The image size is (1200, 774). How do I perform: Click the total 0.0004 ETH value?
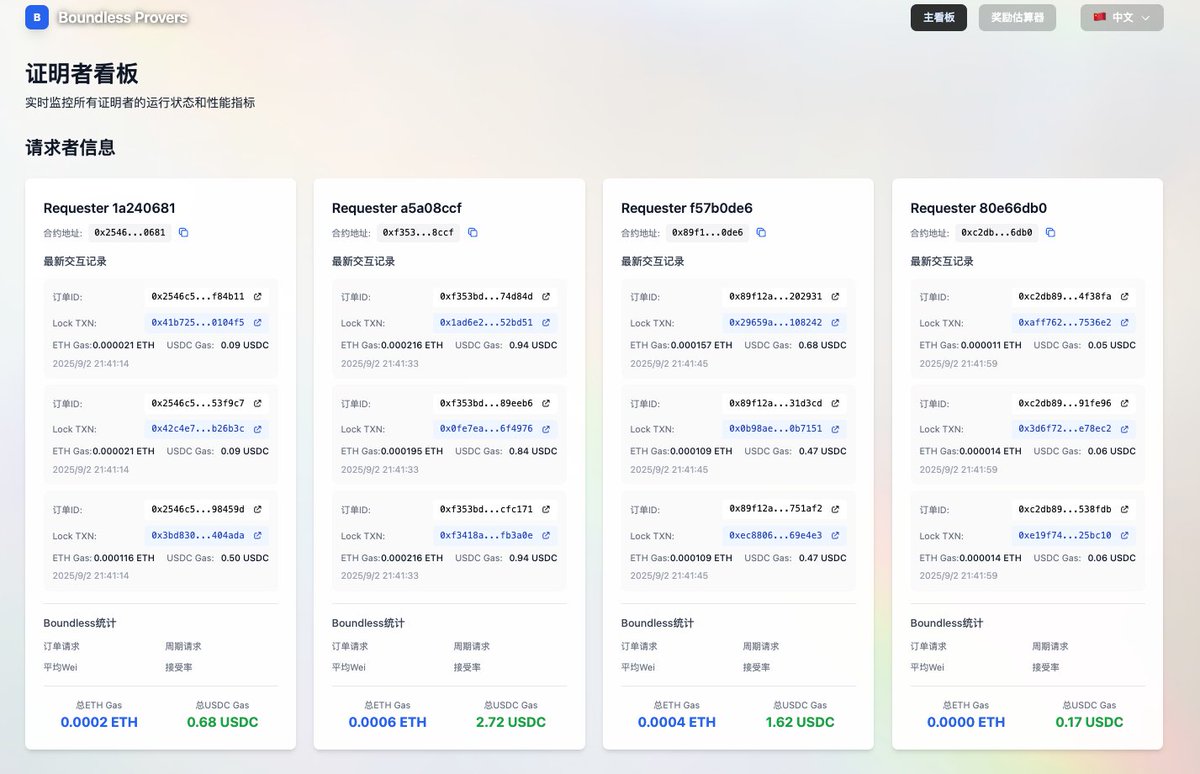(x=677, y=722)
